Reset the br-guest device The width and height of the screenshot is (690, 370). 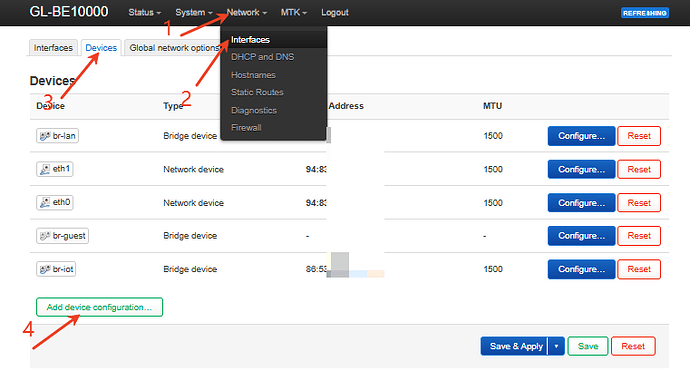639,236
